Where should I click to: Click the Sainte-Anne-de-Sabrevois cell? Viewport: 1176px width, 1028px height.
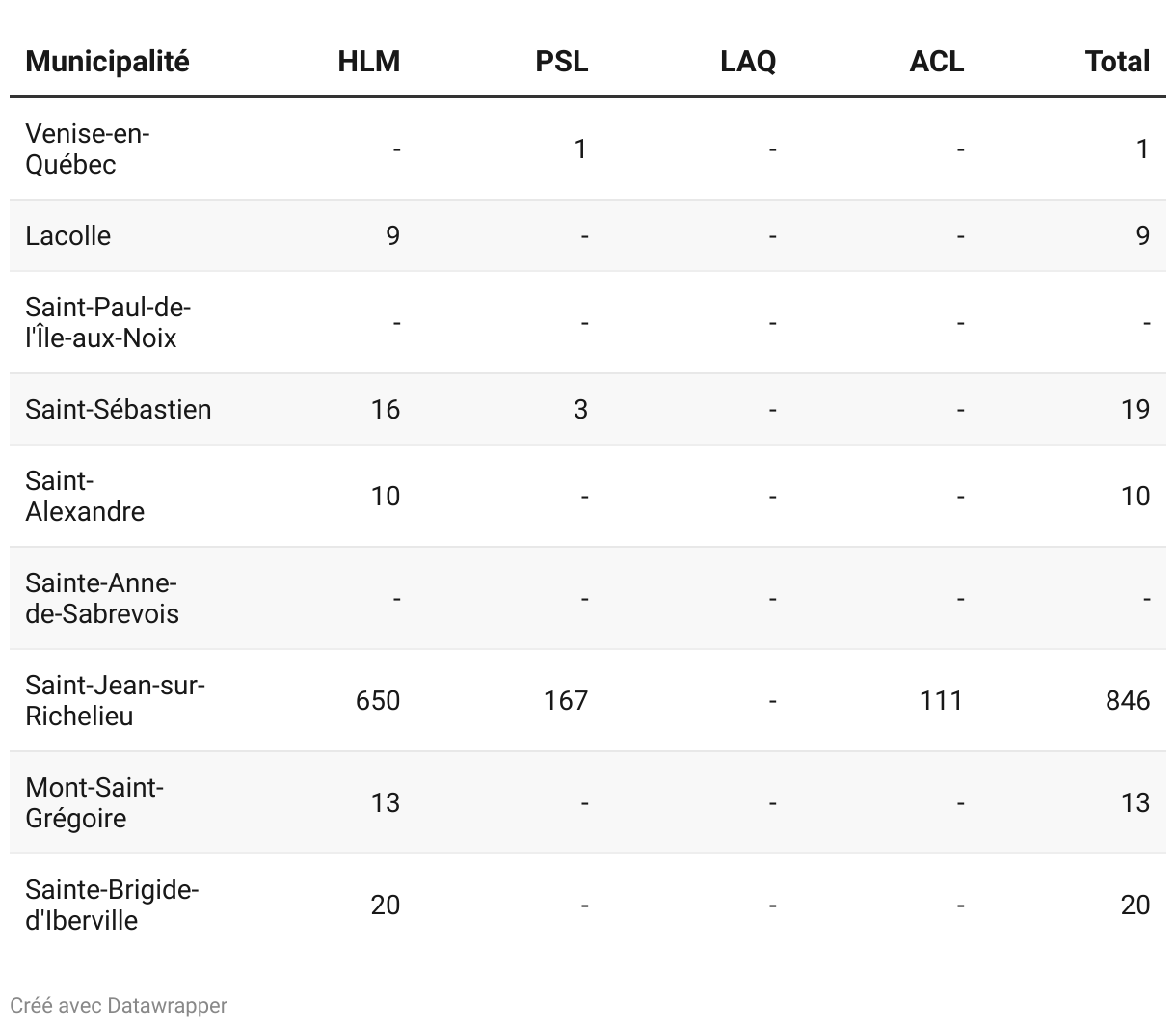102,598
